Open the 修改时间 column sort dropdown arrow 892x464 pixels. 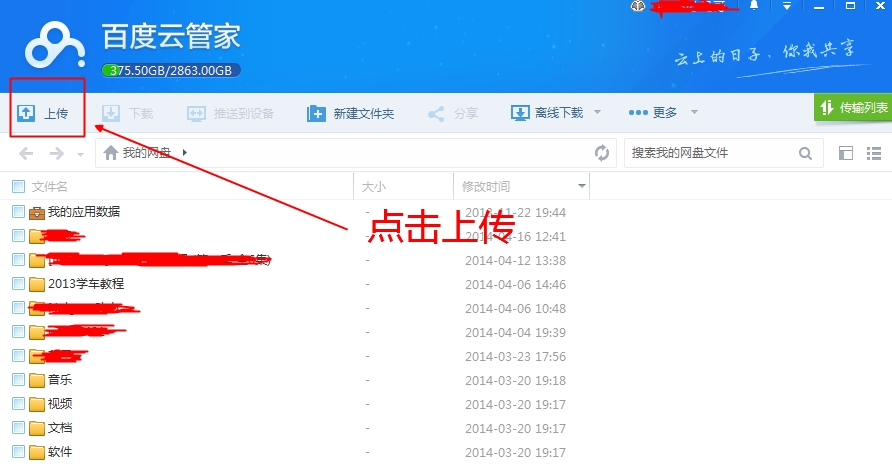click(581, 186)
